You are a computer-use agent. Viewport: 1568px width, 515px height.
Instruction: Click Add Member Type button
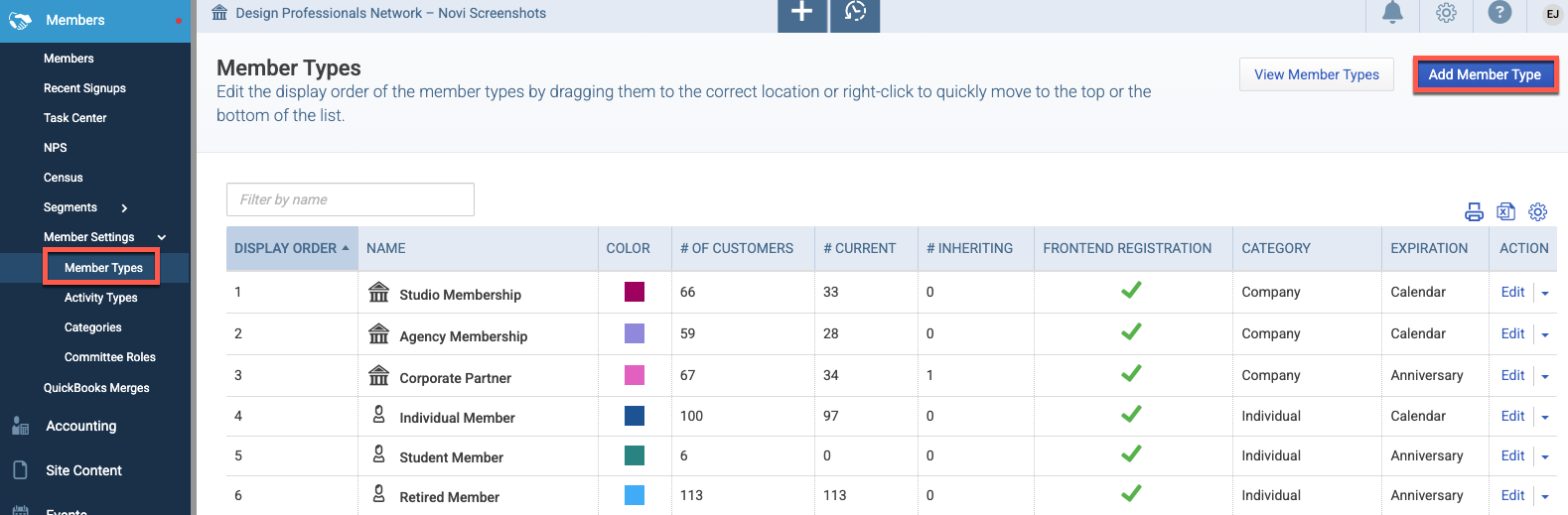pyautogui.click(x=1485, y=74)
